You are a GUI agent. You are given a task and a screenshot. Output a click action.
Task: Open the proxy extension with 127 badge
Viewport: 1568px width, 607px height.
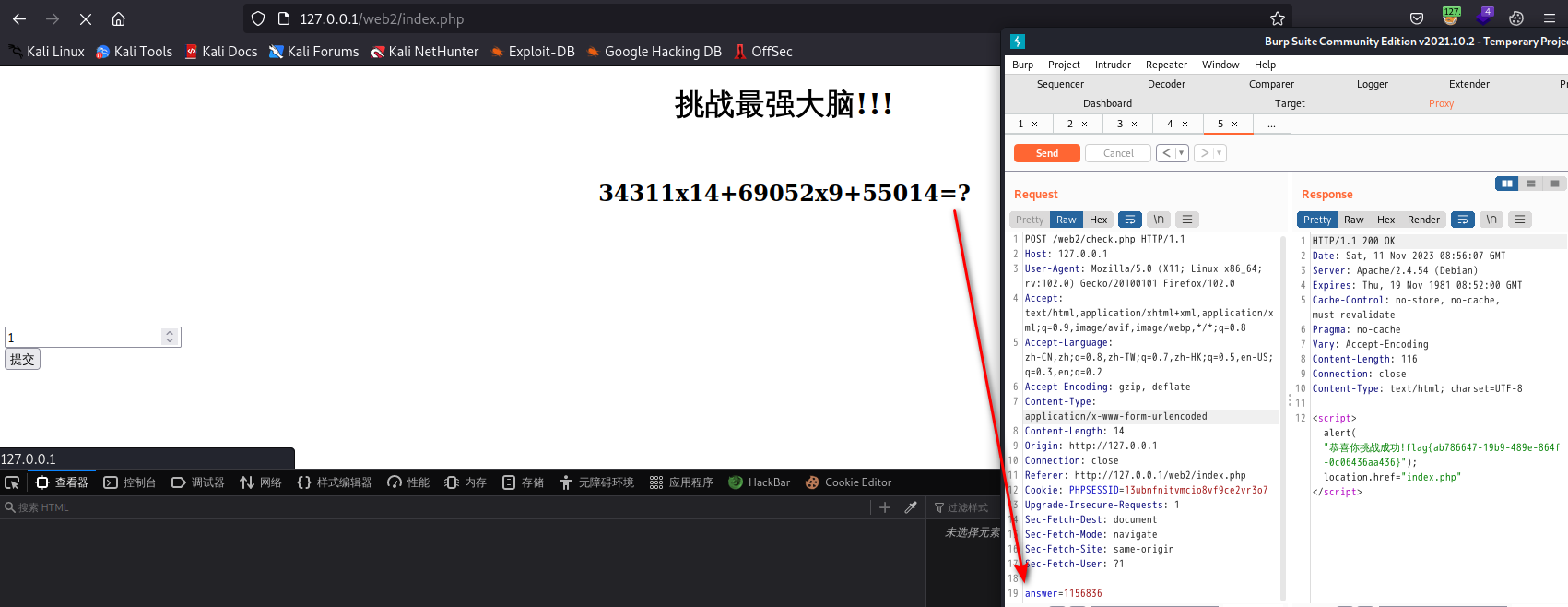pyautogui.click(x=1451, y=17)
